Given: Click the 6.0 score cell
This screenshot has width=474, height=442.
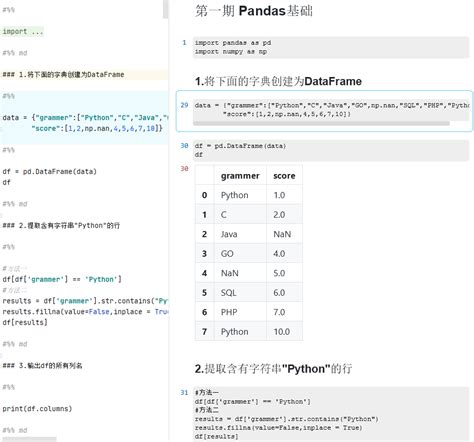Looking at the screenshot, I should click(x=279, y=293).
